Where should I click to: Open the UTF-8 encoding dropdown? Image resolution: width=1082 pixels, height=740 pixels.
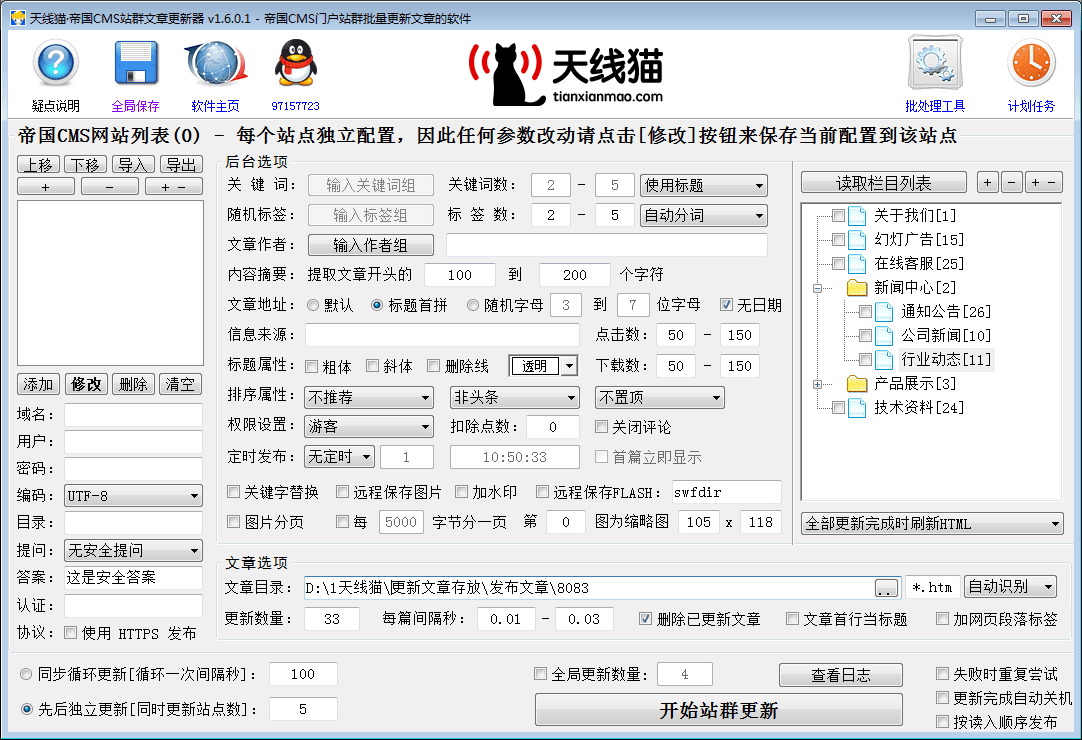pos(133,496)
